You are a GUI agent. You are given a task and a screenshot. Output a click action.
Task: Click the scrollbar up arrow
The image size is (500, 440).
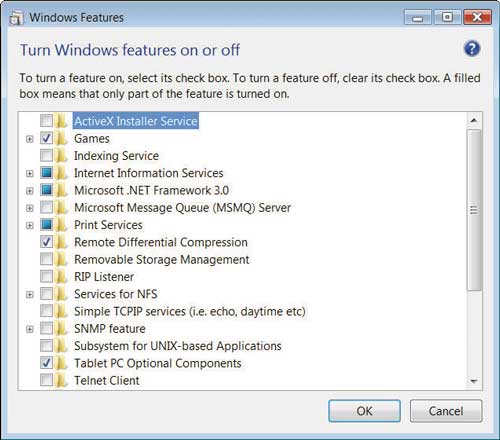pos(474,120)
